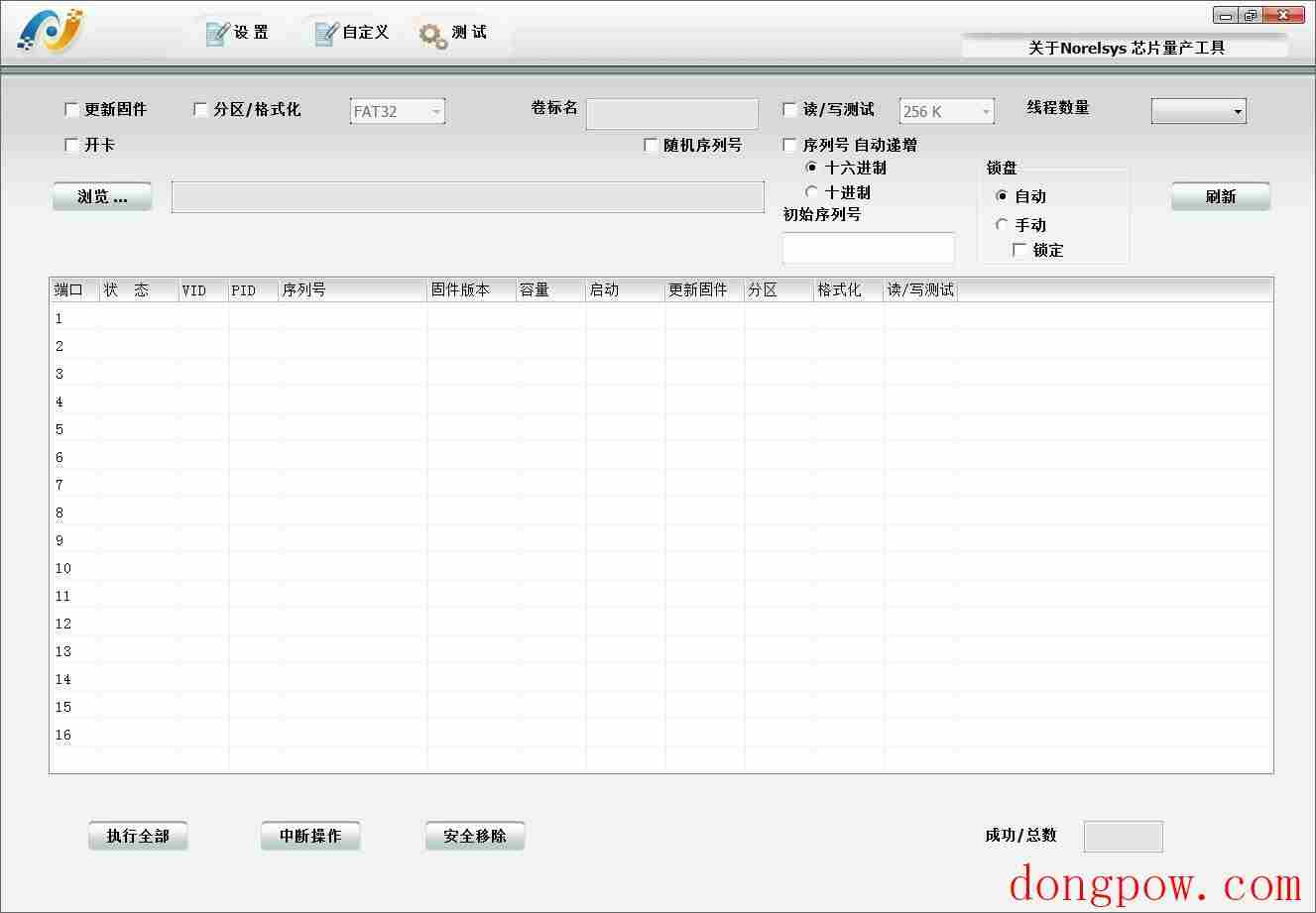This screenshot has width=1316, height=913.
Task: Click the 状 态 column header
Action: [139, 289]
